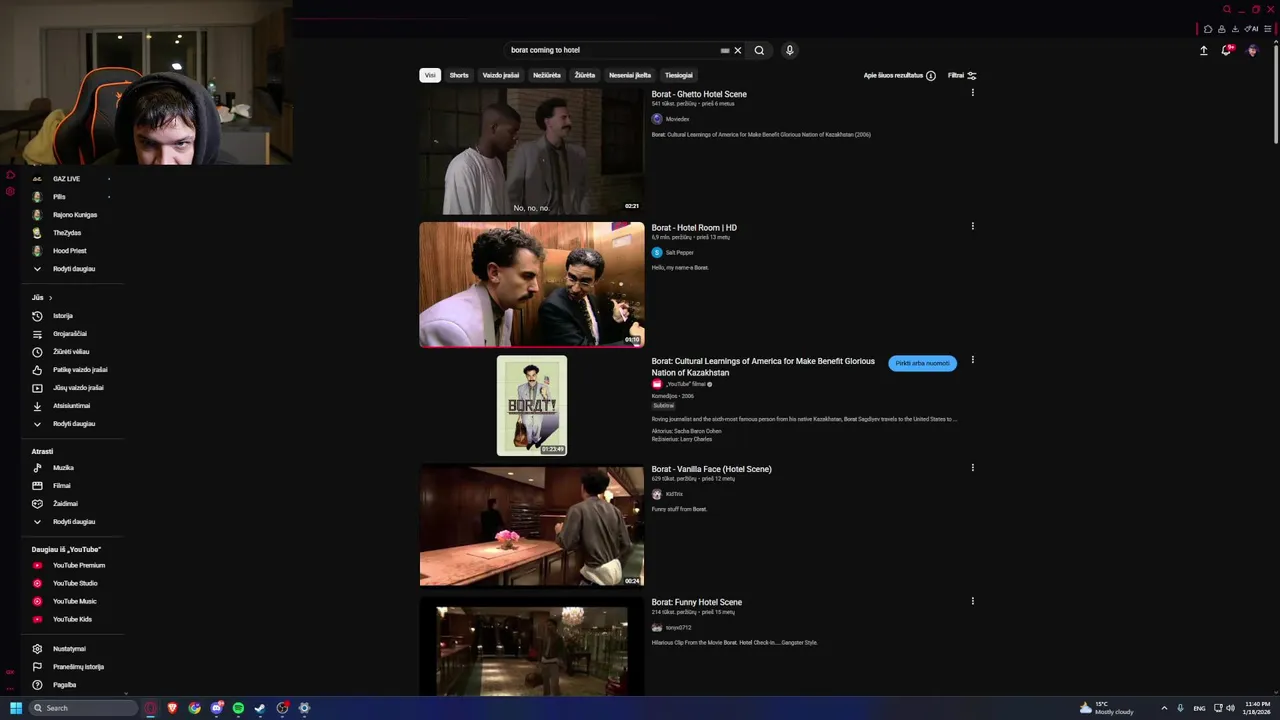The image size is (1280, 720).
Task: Start voice search with the microphone icon
Action: coord(789,50)
